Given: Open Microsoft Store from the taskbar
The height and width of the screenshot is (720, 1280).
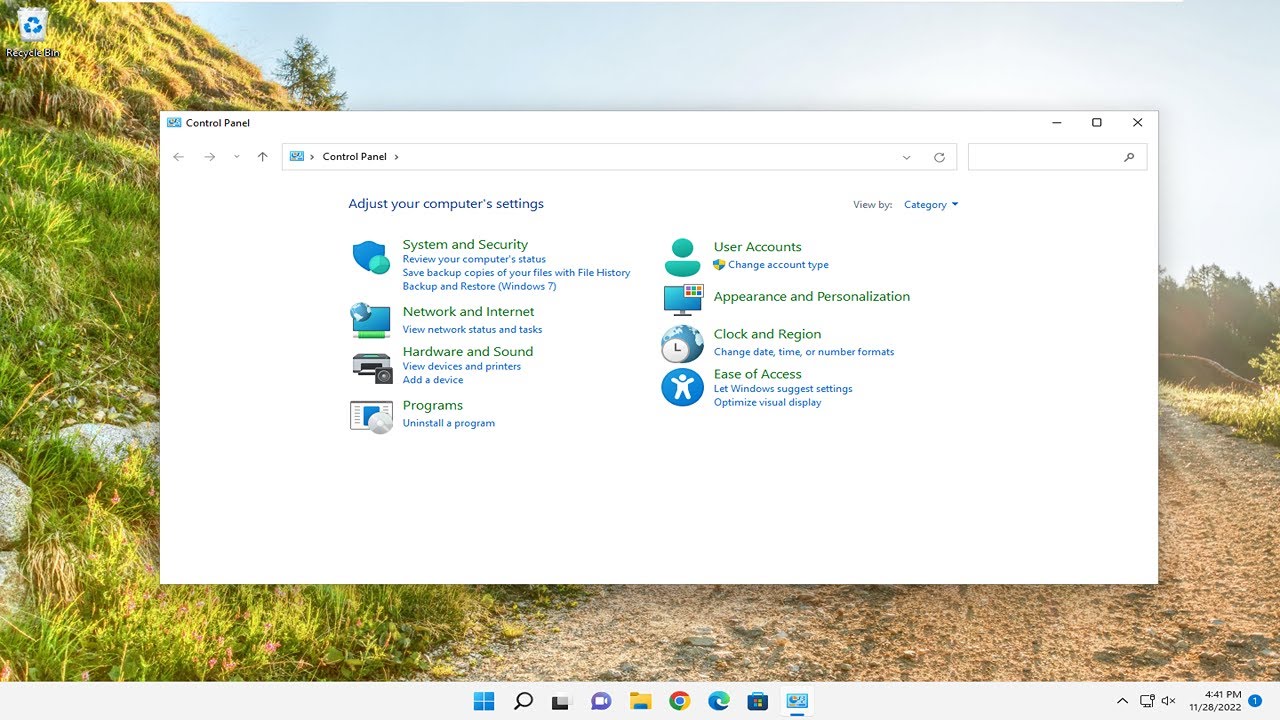Looking at the screenshot, I should click(757, 701).
